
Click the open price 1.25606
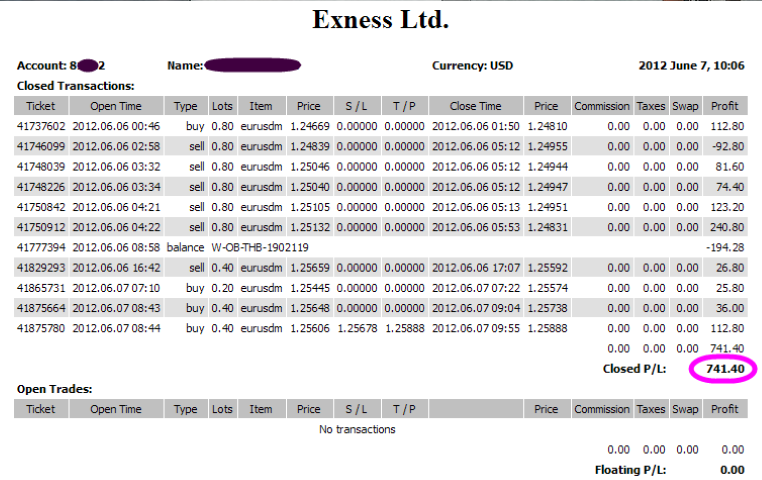click(x=310, y=328)
